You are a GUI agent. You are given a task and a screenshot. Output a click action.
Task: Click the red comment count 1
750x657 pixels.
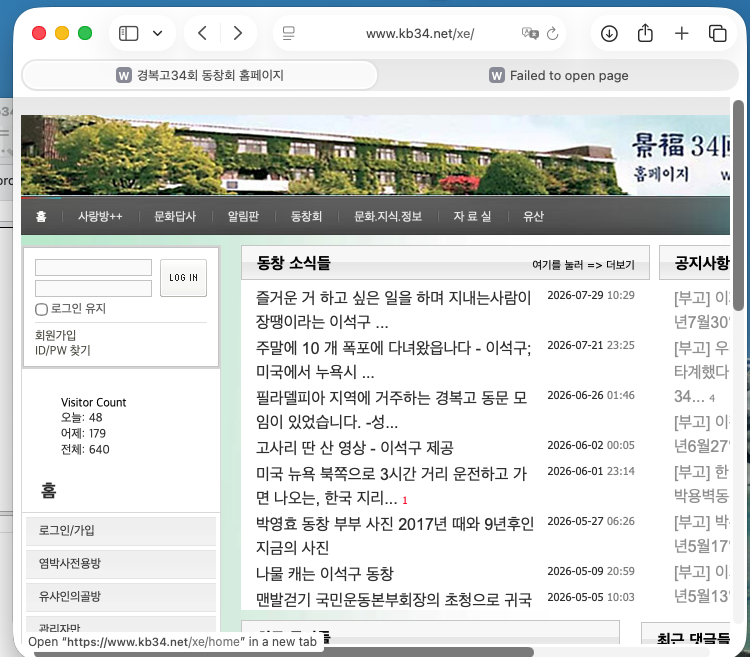405,500
